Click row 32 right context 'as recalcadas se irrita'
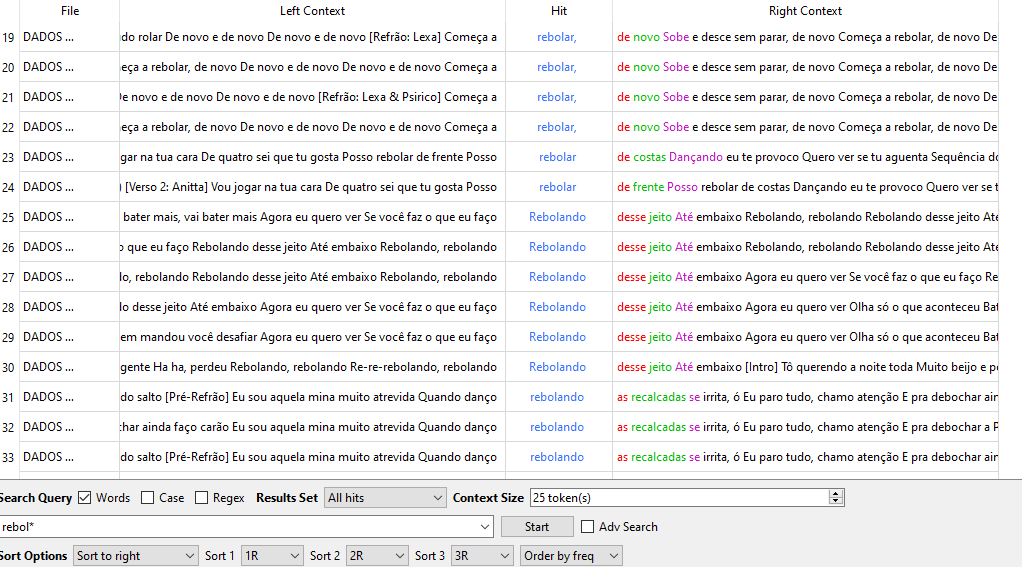1022x567 pixels. (x=672, y=427)
